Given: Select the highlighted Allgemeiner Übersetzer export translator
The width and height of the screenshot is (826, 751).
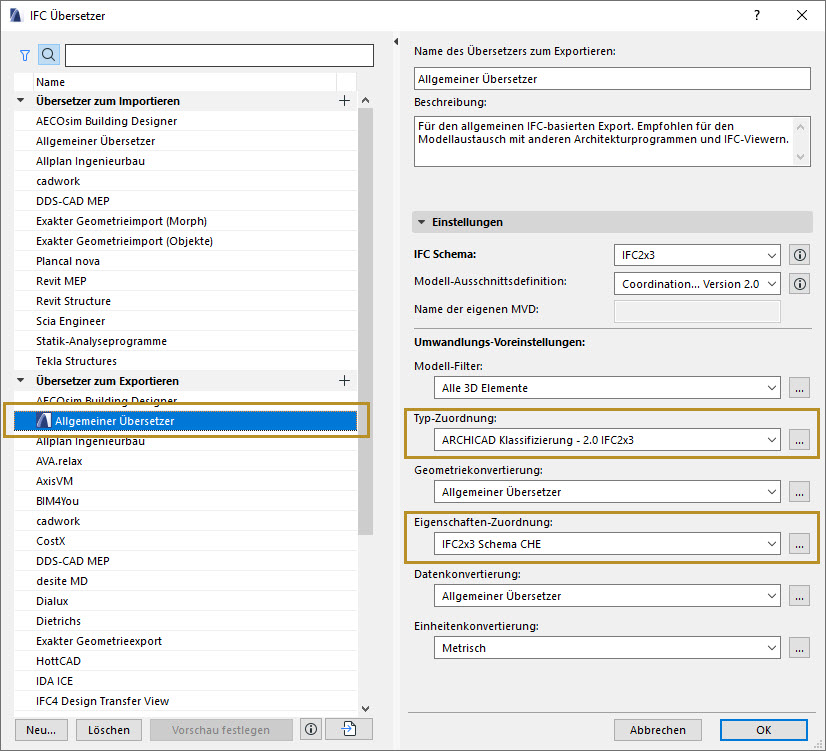Looking at the screenshot, I should 186,421.
